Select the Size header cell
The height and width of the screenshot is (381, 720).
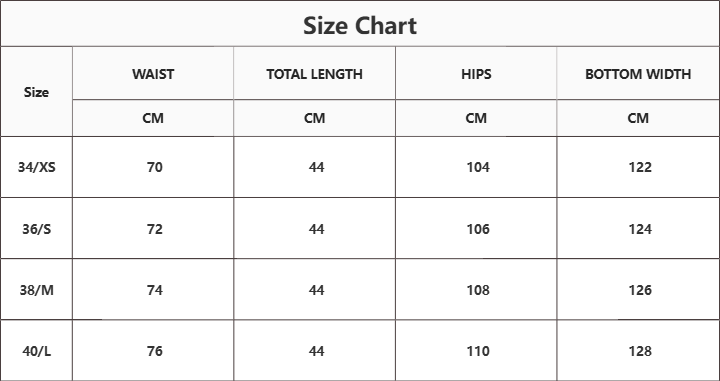tap(36, 92)
